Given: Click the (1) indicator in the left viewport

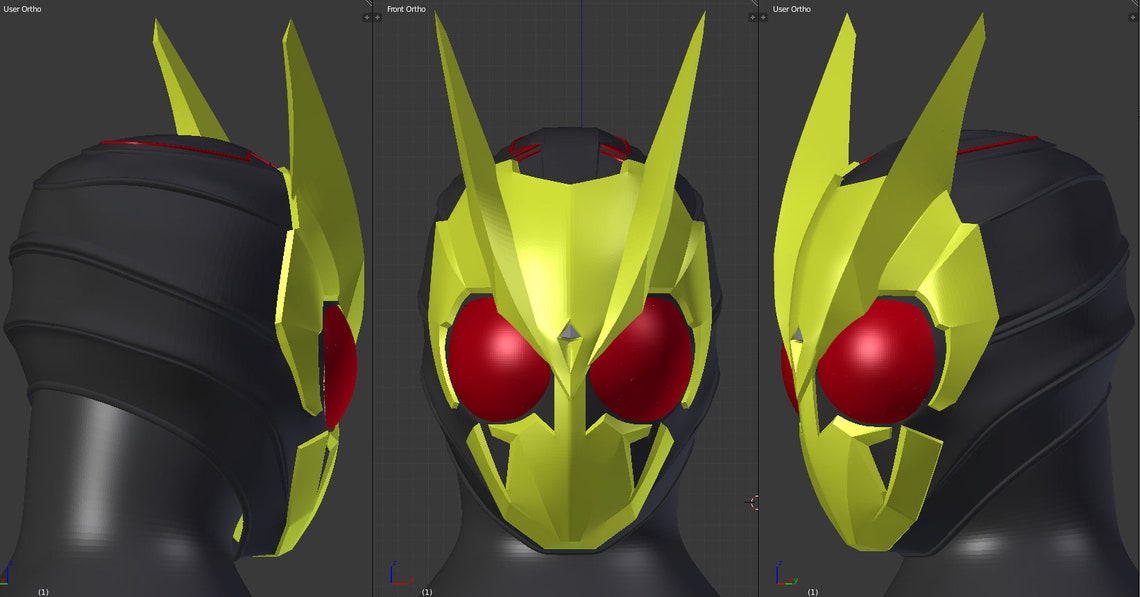Looking at the screenshot, I should (42, 591).
